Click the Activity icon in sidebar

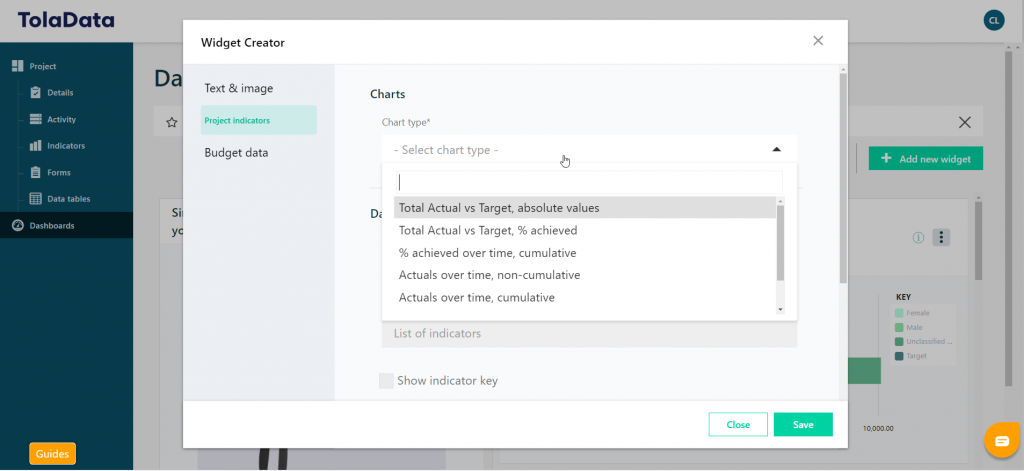click(x=36, y=120)
